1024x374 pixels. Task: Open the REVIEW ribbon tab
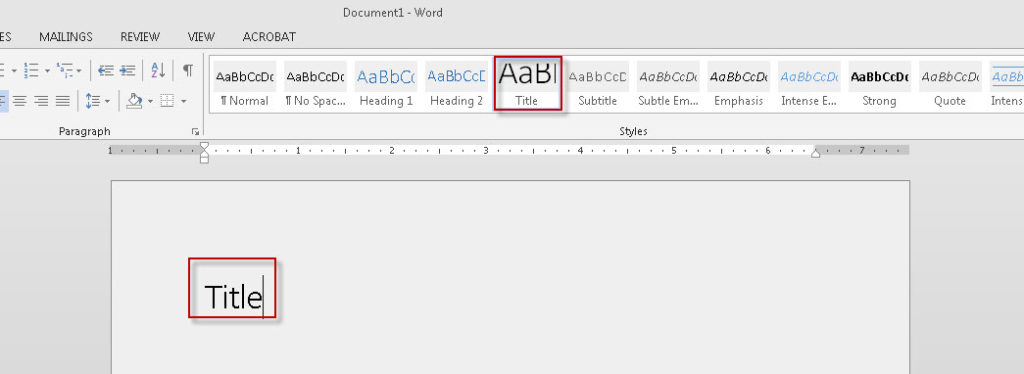pos(140,37)
